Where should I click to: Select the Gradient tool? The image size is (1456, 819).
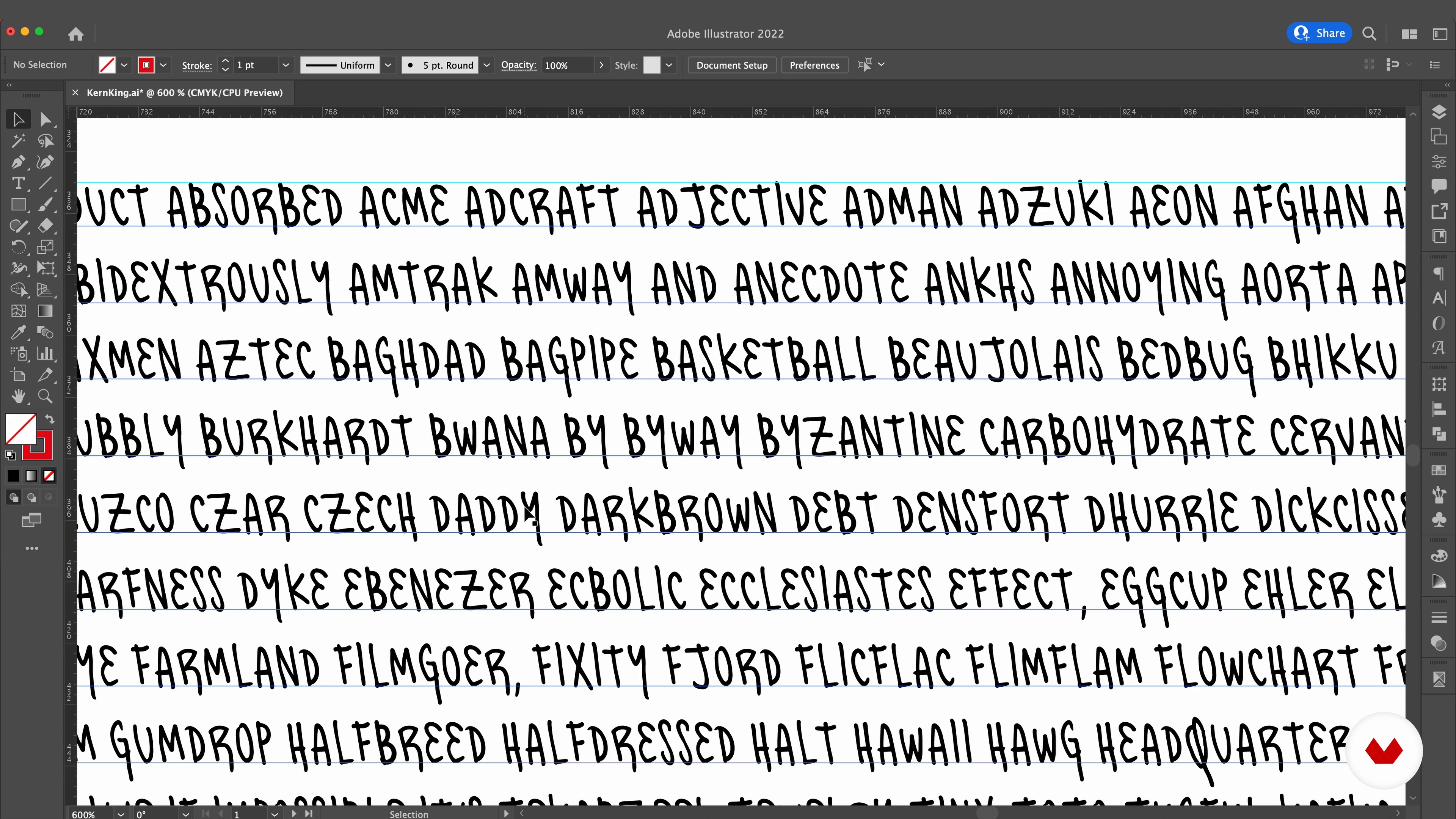[x=46, y=311]
